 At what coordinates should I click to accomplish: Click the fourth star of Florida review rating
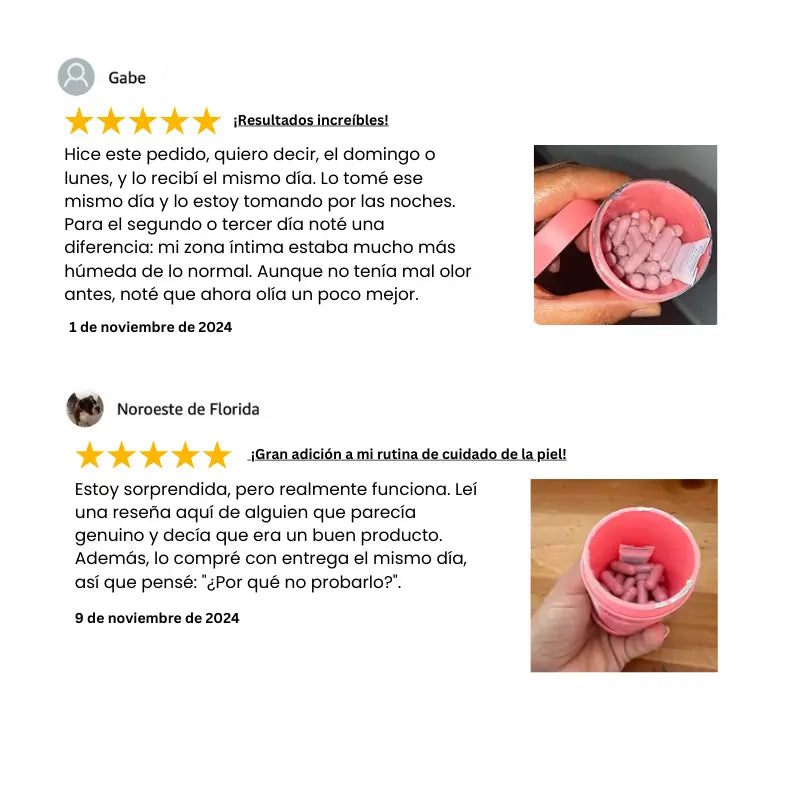(x=185, y=455)
